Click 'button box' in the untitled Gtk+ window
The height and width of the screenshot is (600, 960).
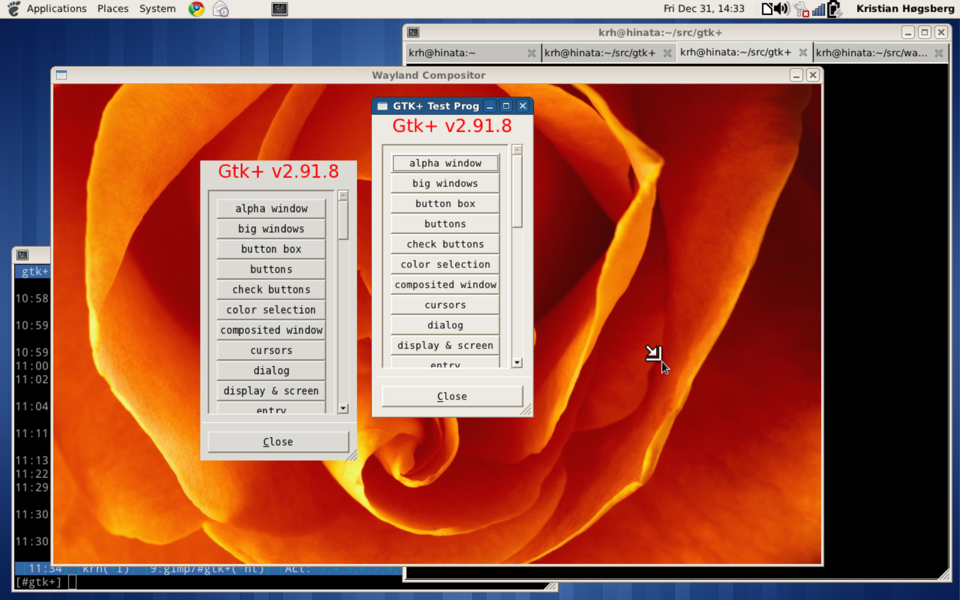(x=271, y=249)
